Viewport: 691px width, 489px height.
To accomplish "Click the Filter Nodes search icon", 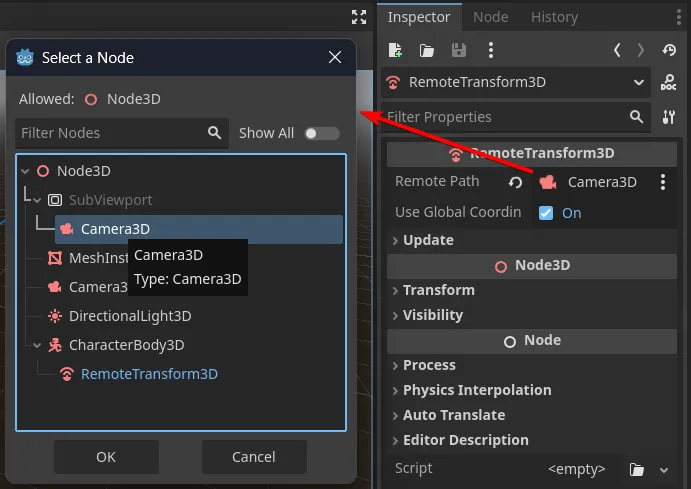I will 215,133.
